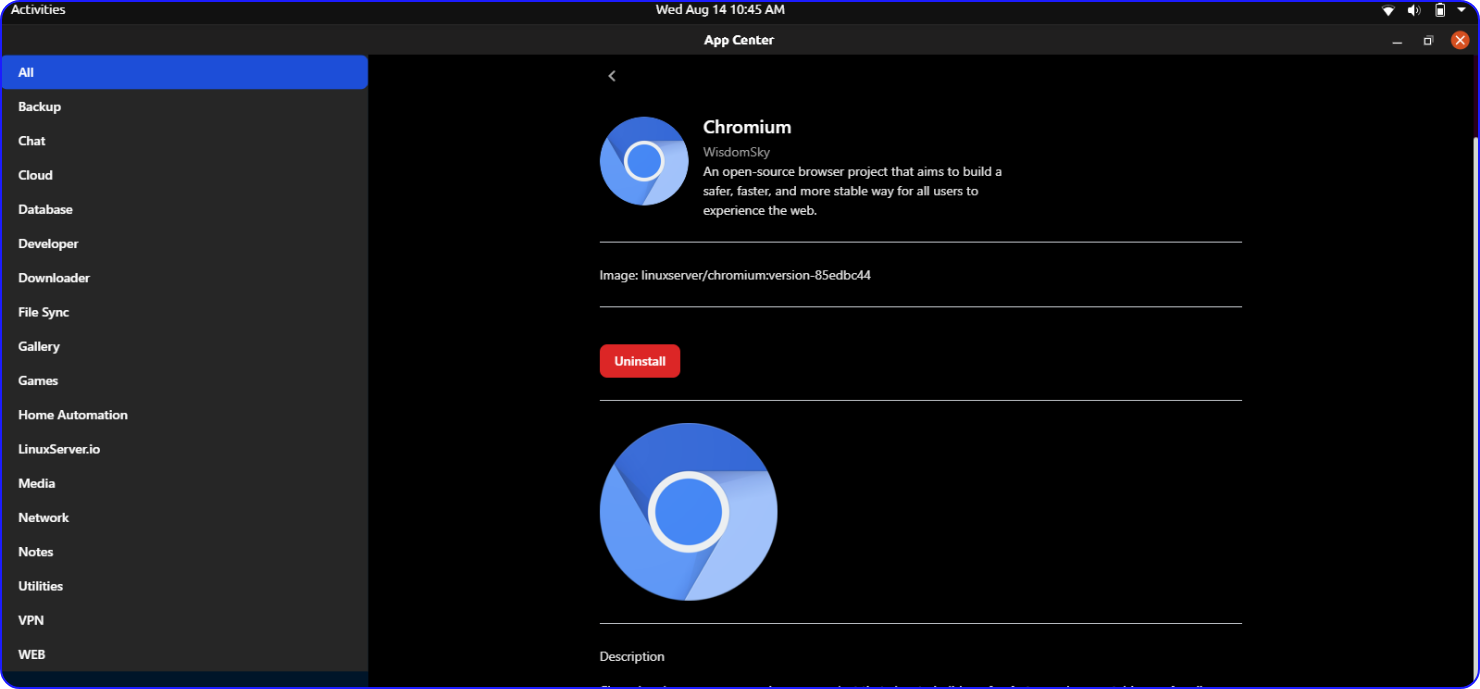Click the volume speaker icon
The height and width of the screenshot is (689, 1480).
(1414, 10)
